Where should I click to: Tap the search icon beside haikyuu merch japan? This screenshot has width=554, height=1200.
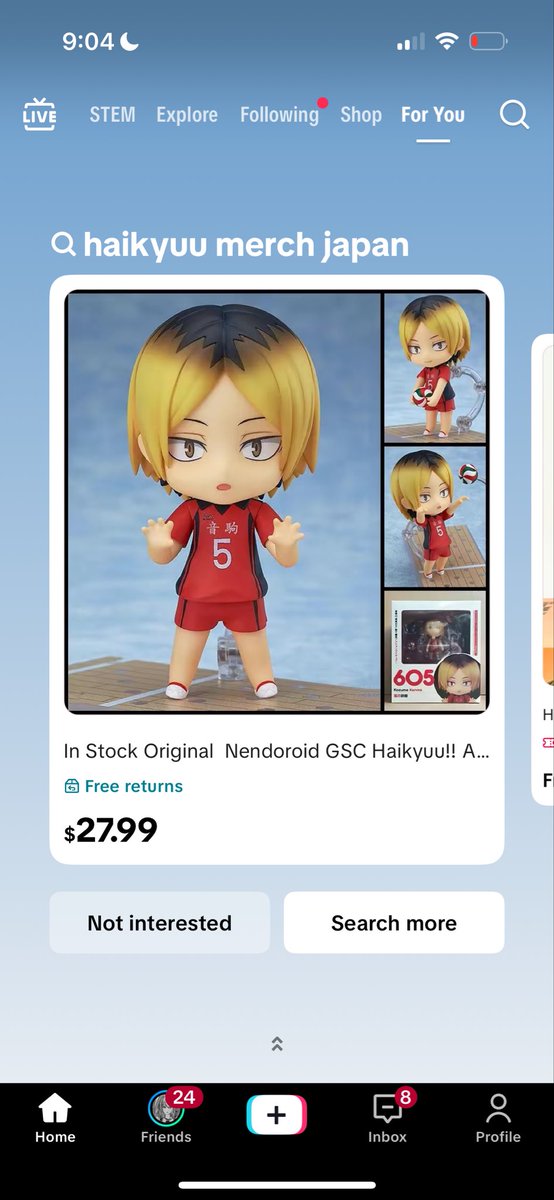63,244
